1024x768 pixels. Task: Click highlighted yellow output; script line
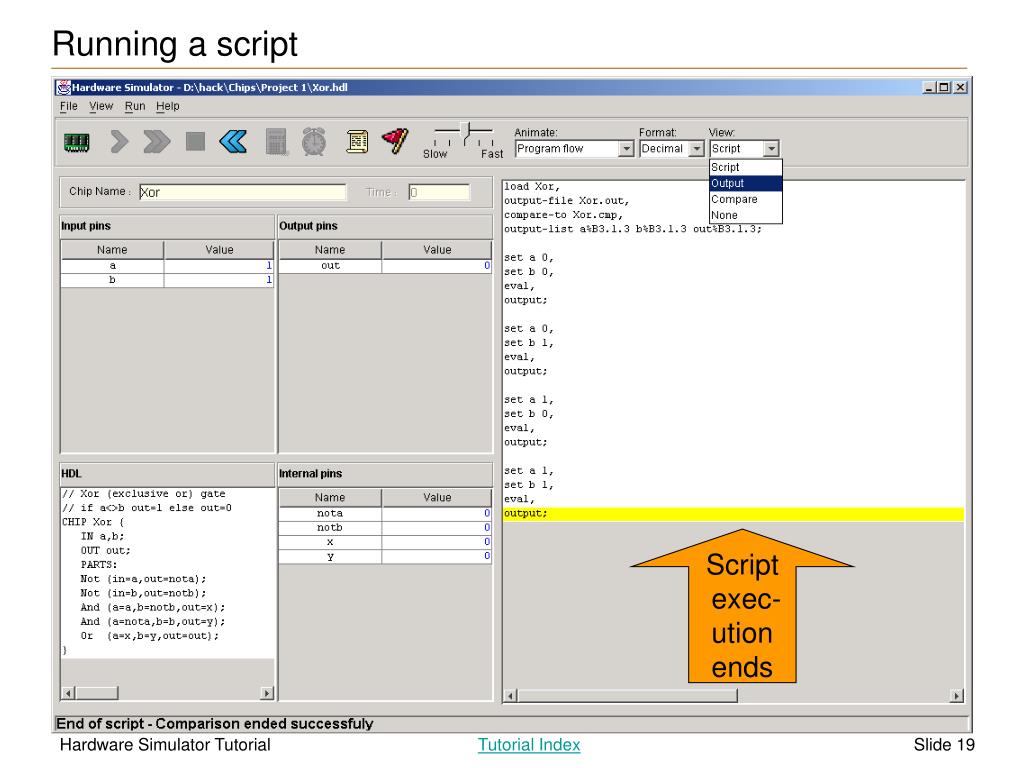pos(733,514)
